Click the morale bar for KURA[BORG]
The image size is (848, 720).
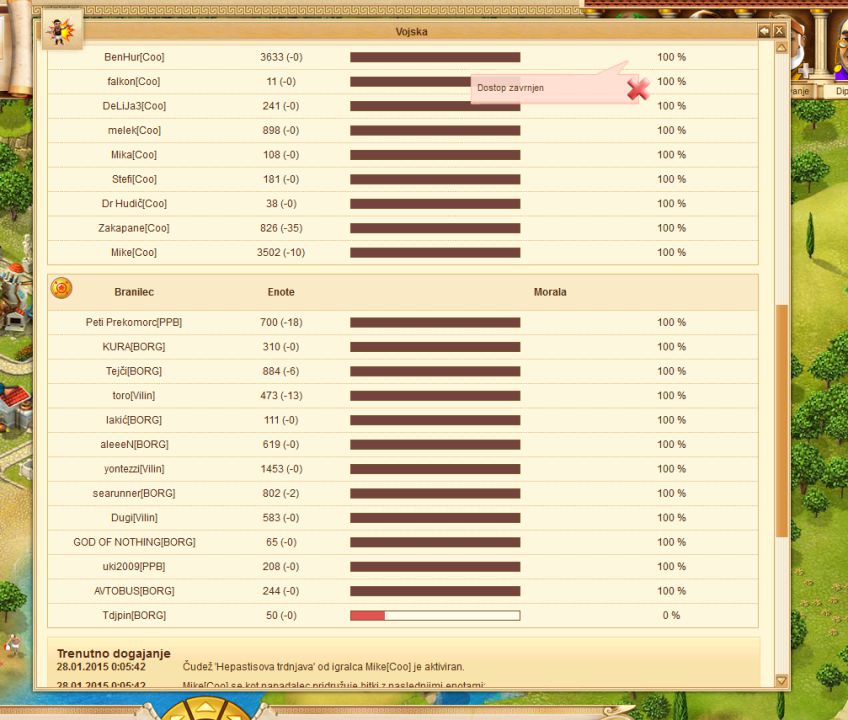pos(435,347)
